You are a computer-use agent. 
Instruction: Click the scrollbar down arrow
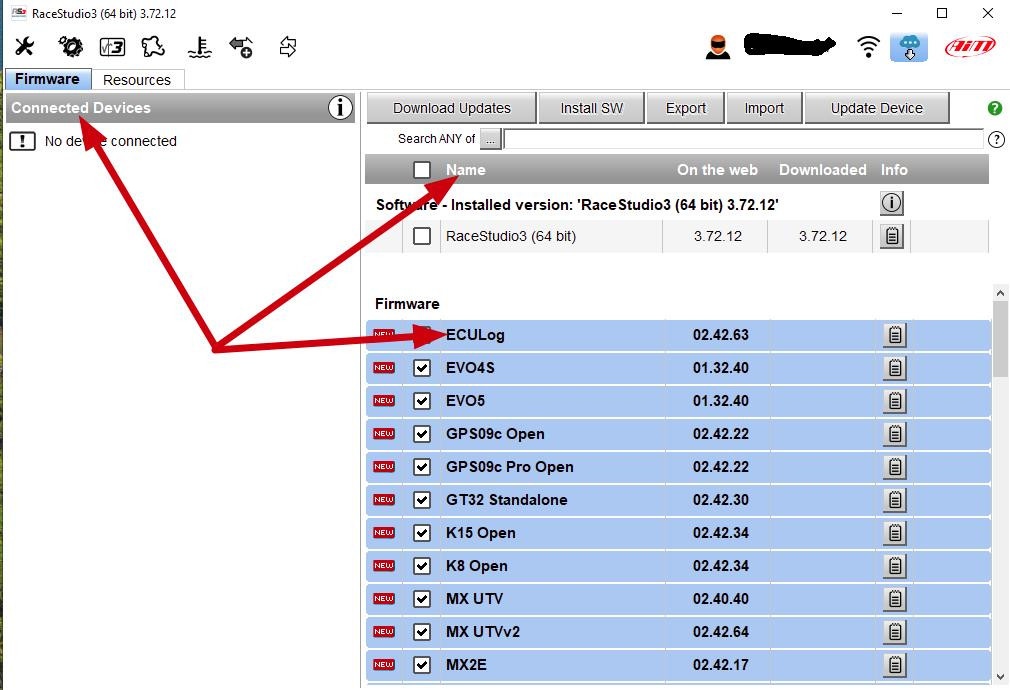pyautogui.click(x=1000, y=677)
